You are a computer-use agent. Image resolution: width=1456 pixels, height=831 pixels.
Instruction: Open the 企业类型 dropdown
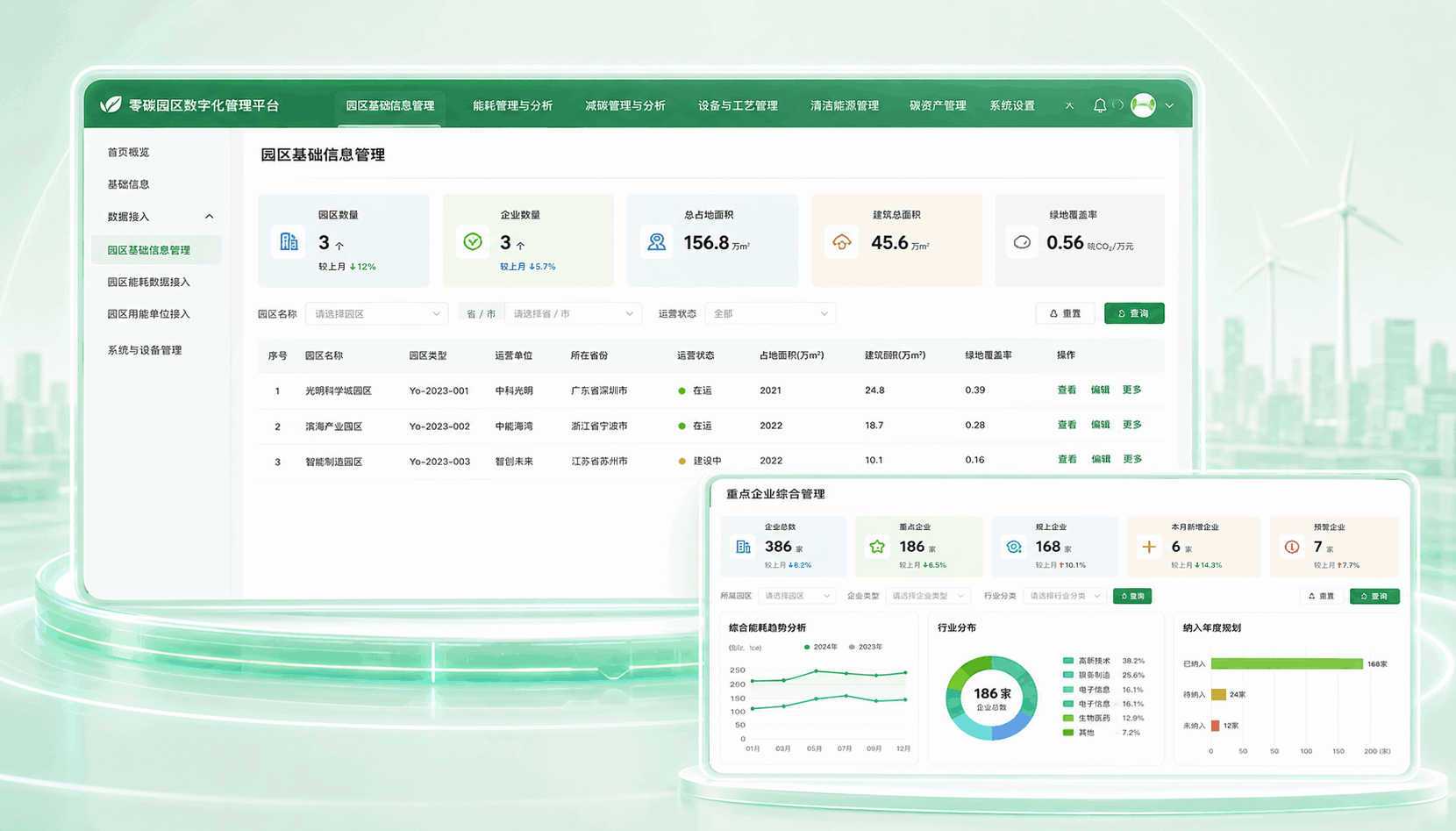927,596
